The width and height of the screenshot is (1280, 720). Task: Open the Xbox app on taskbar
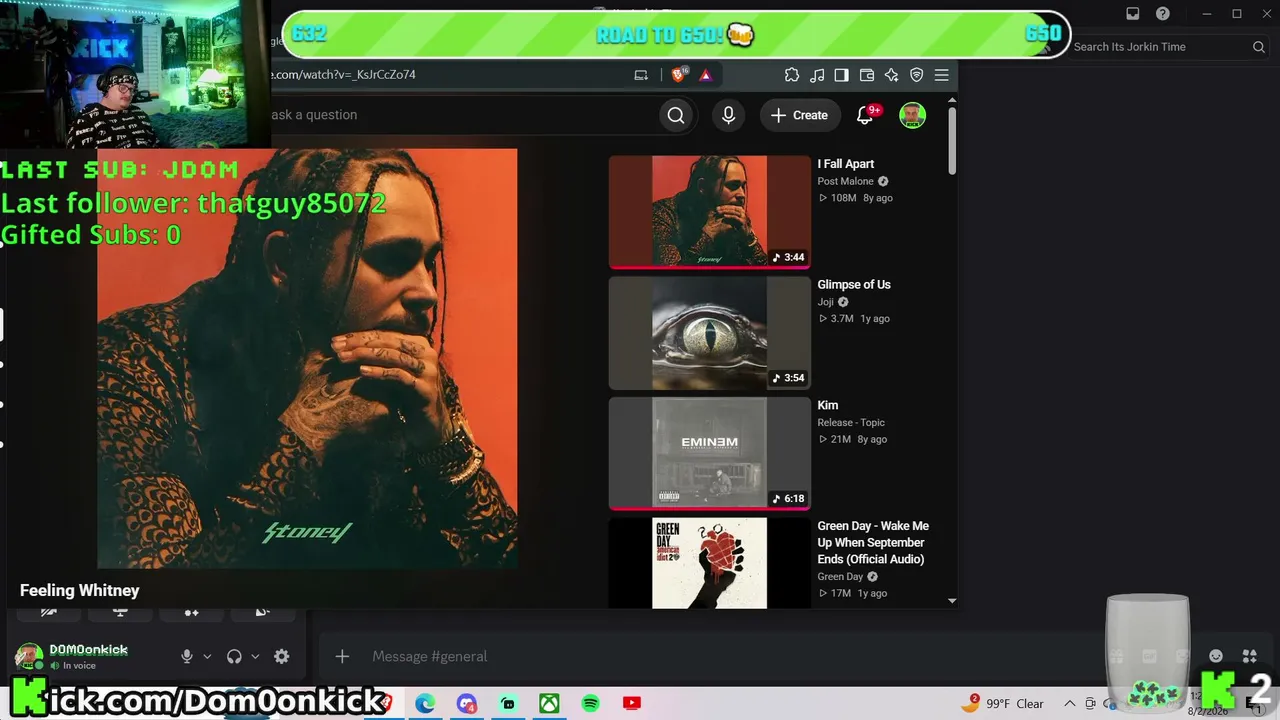tap(549, 703)
